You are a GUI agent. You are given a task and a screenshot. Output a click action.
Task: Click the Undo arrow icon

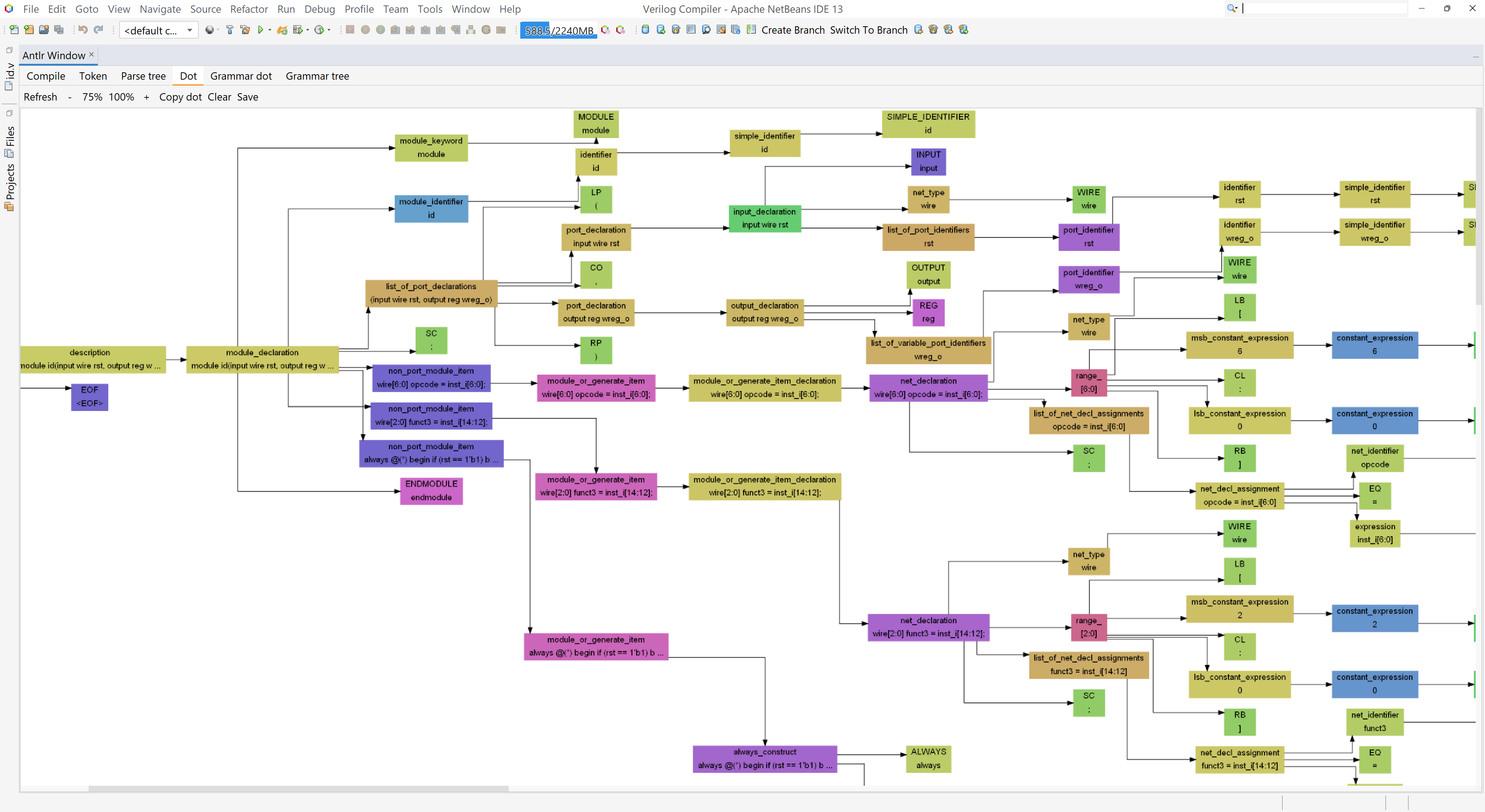coord(83,30)
